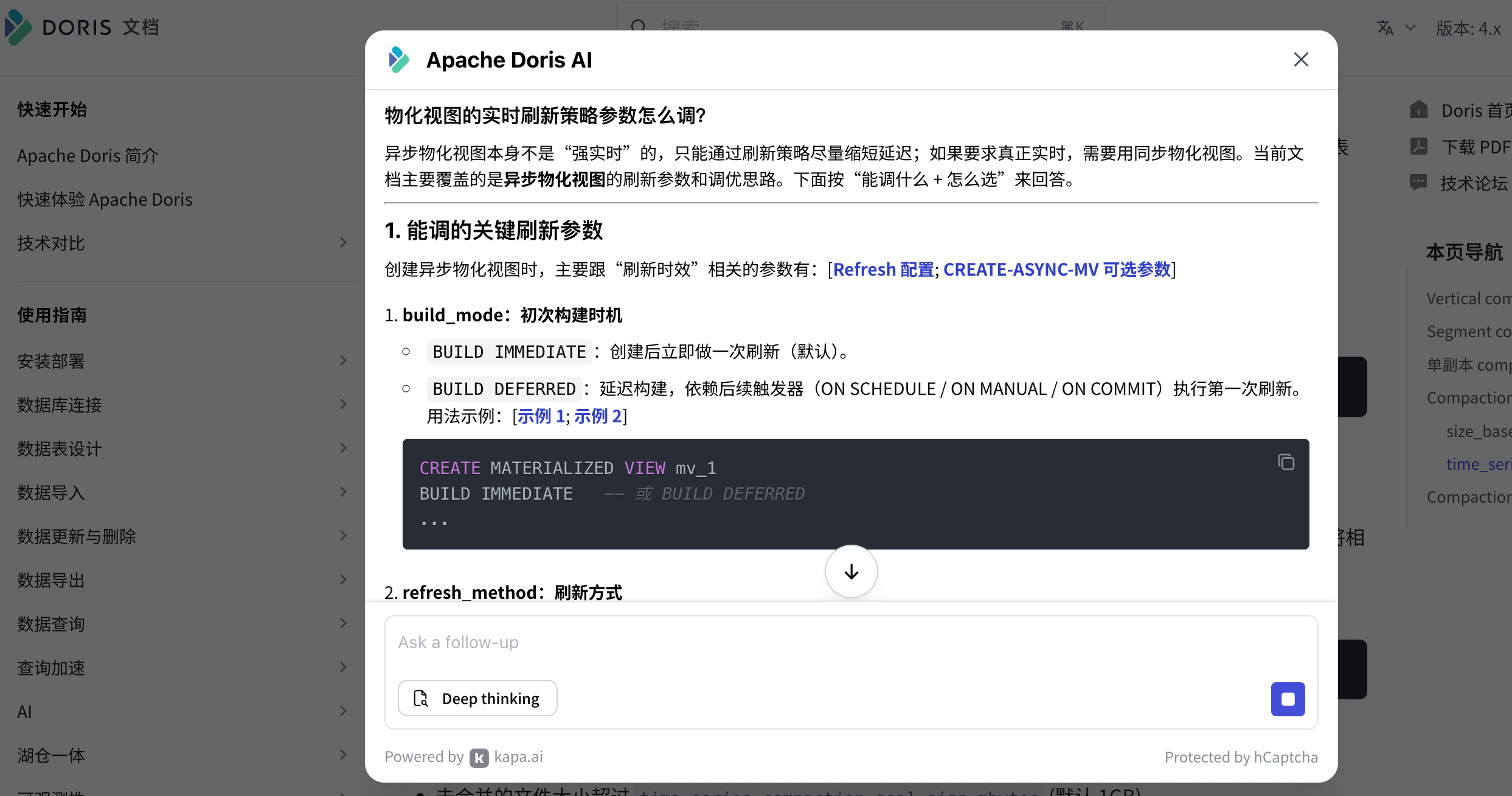Stop the AI response generation

[x=1288, y=699]
